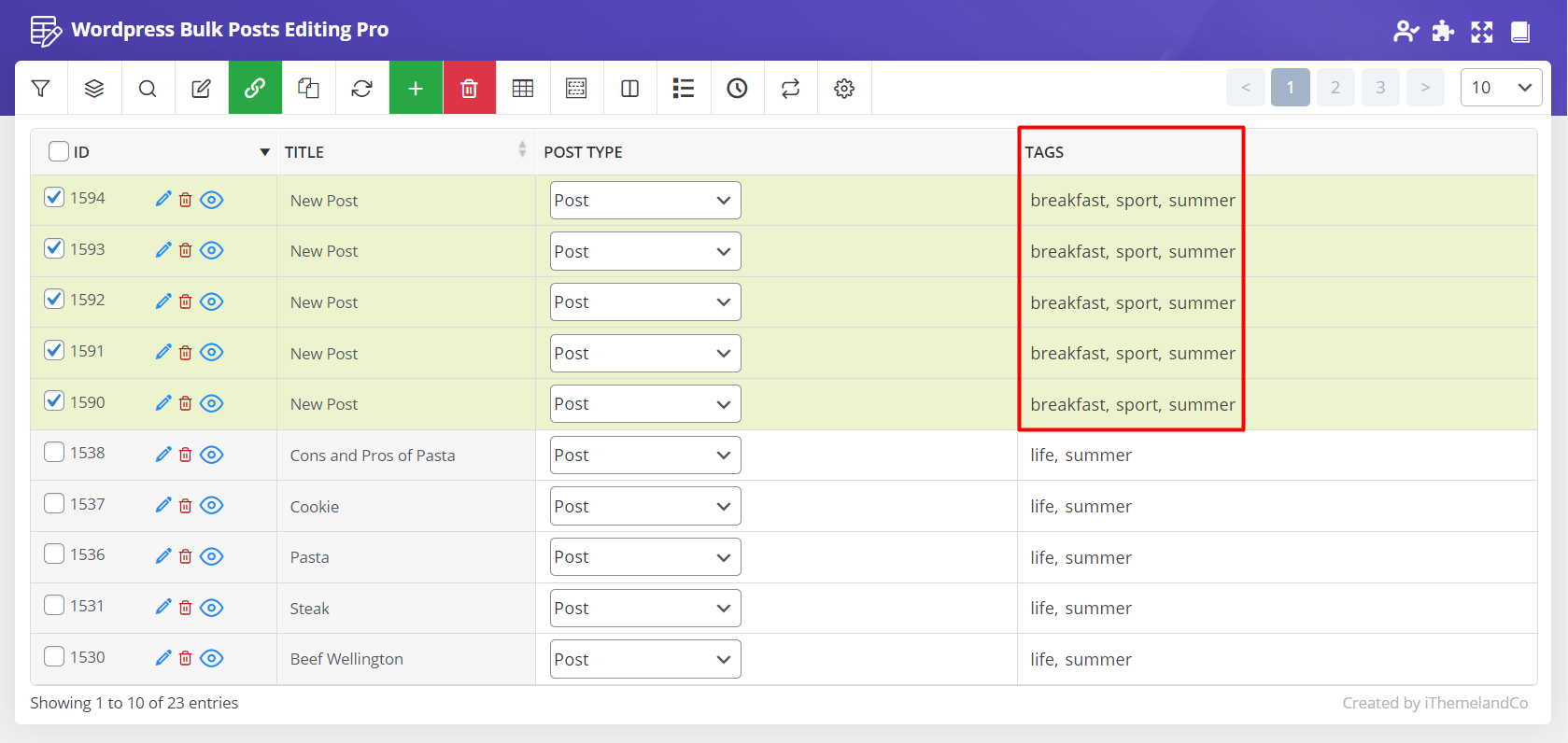Click the red trash delete button
The height and width of the screenshot is (743, 1568).
point(470,88)
